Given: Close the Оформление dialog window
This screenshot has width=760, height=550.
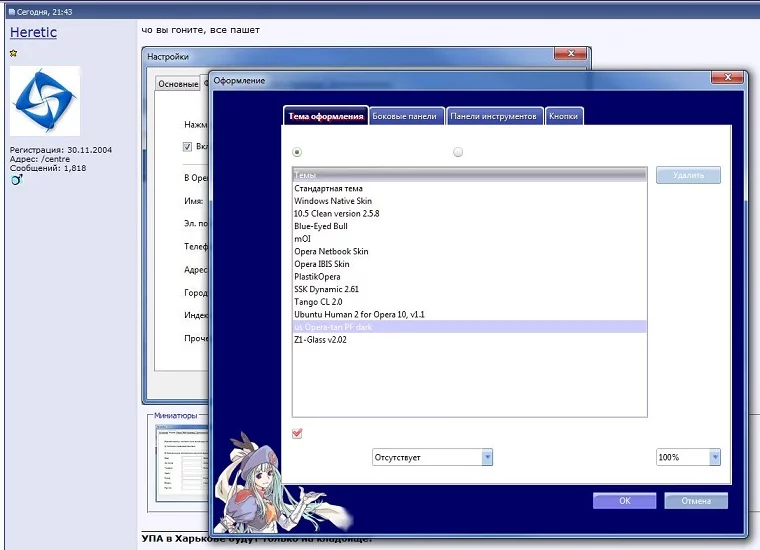Looking at the screenshot, I should click(x=725, y=78).
